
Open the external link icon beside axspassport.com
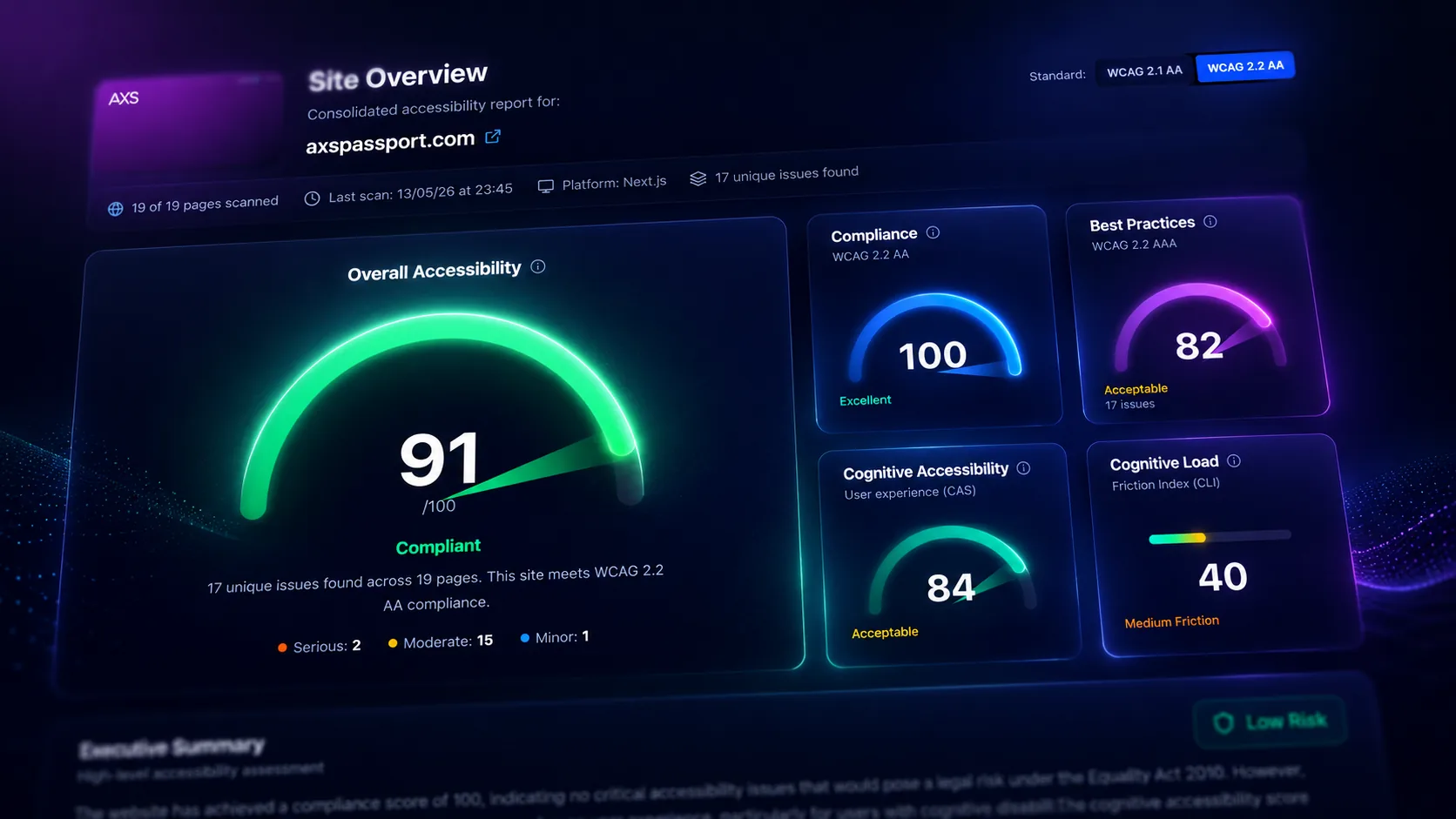pyautogui.click(x=493, y=136)
